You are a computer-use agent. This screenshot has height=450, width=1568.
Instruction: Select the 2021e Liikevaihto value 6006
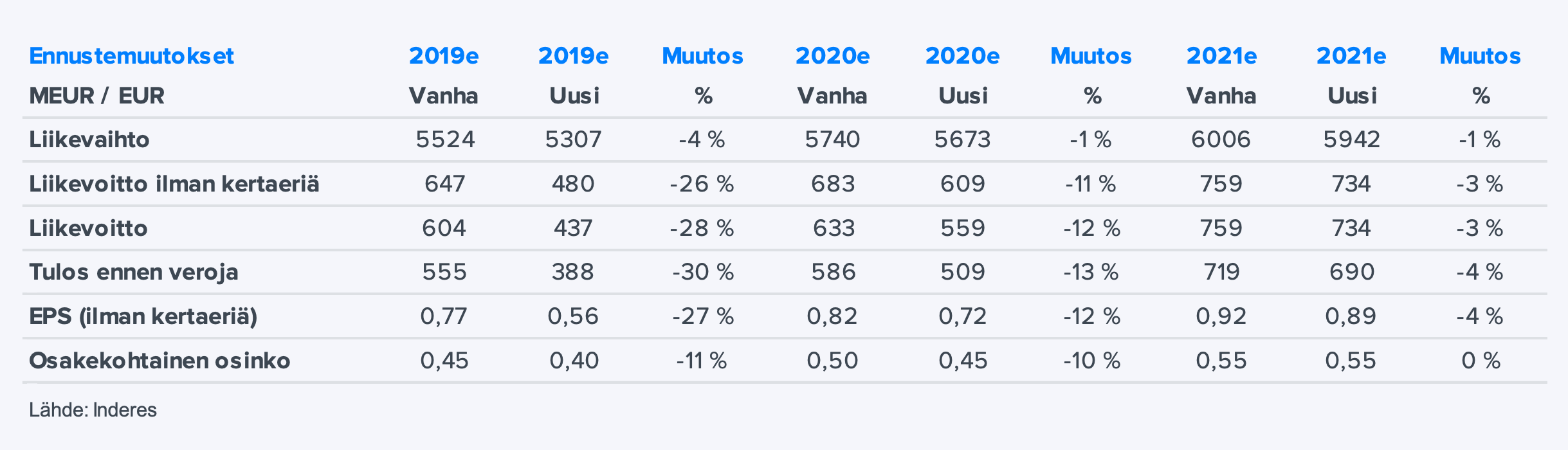[1221, 139]
